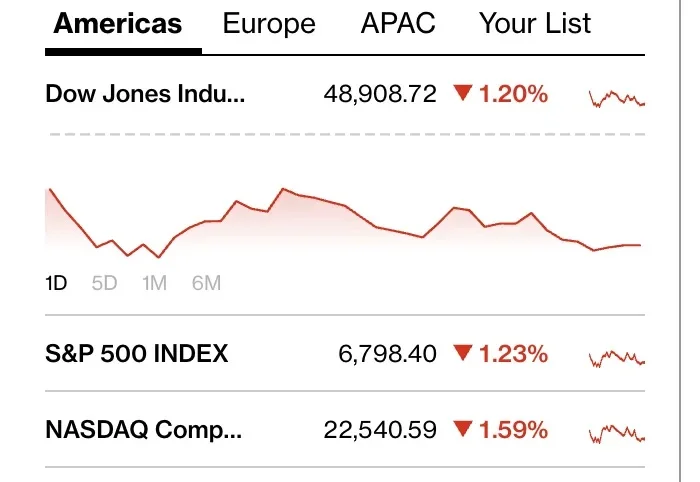The image size is (700, 482).
Task: Switch to the Americas tab
Action: point(118,24)
